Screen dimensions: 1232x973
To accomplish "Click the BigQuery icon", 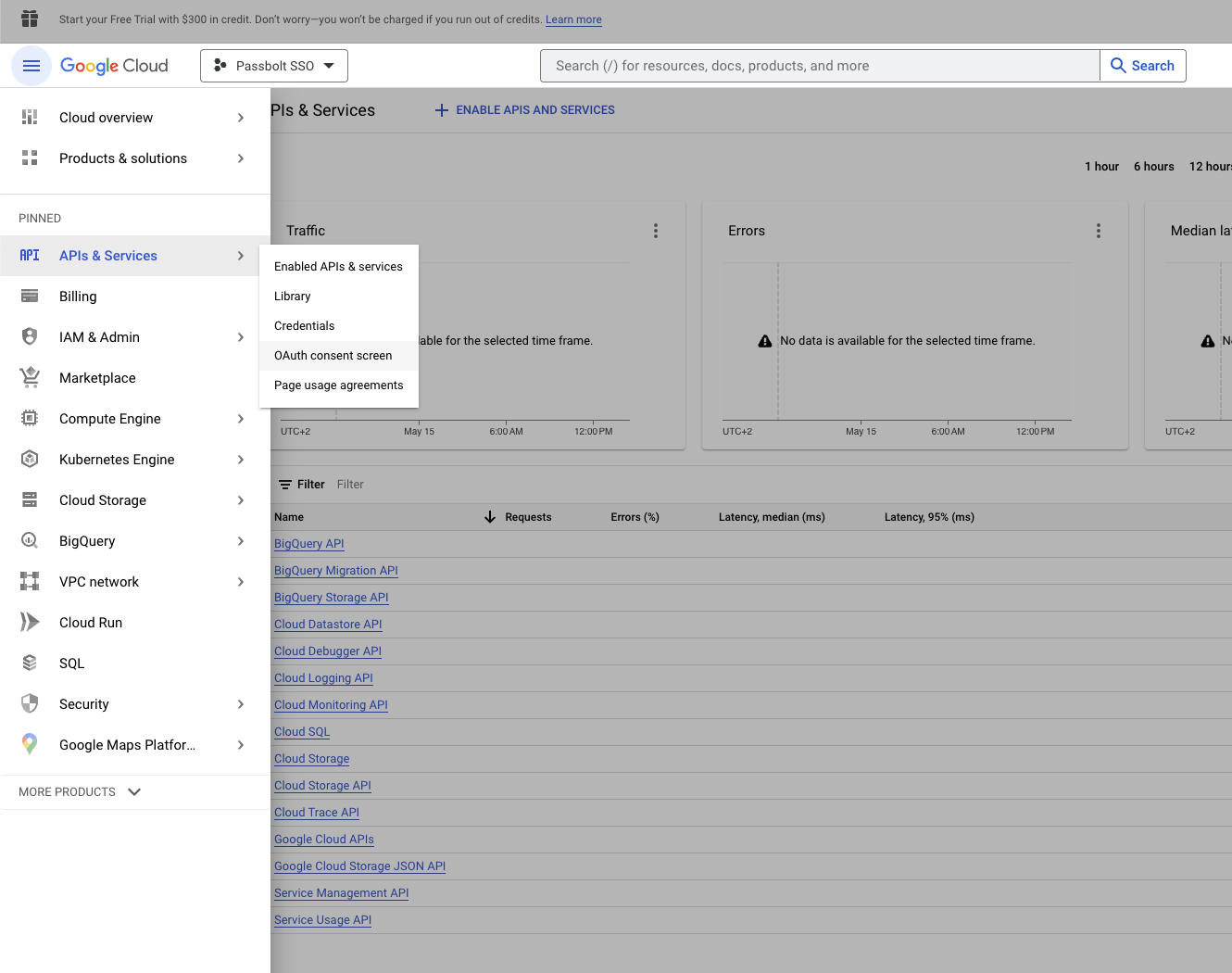I will 30,541.
